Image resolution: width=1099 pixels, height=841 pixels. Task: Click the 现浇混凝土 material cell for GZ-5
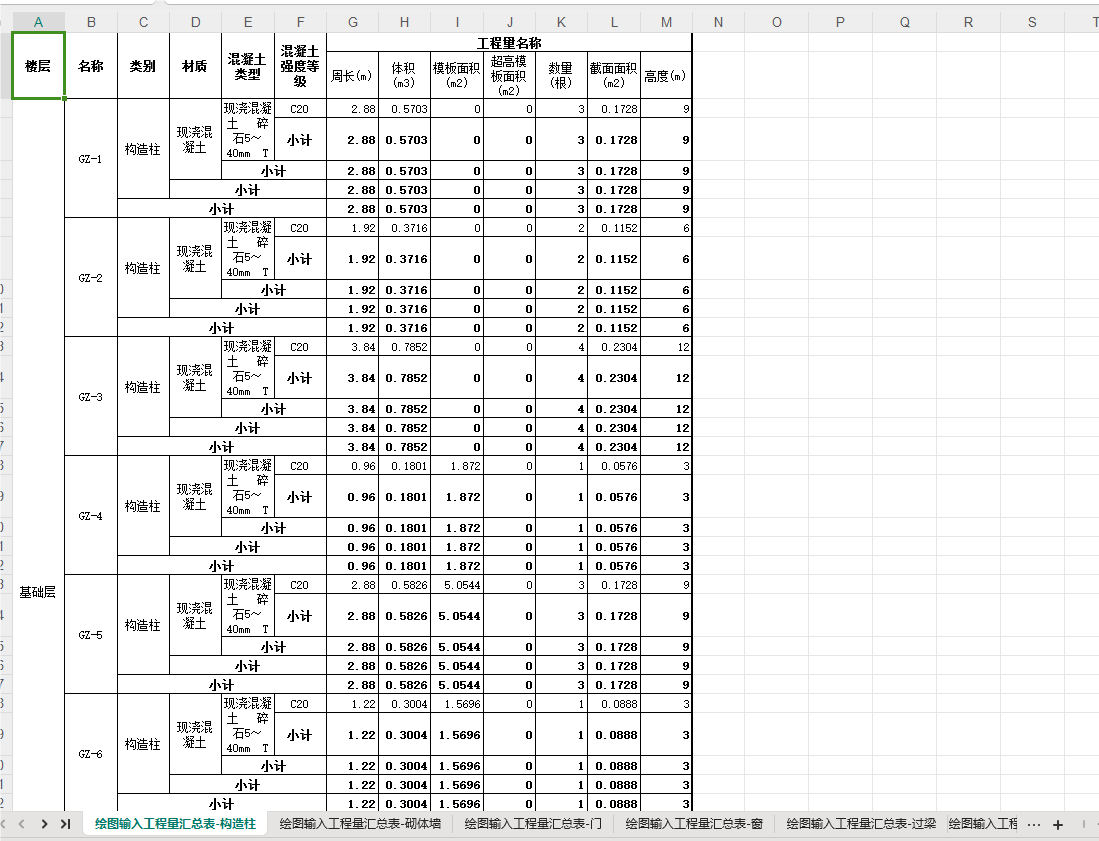pos(196,616)
